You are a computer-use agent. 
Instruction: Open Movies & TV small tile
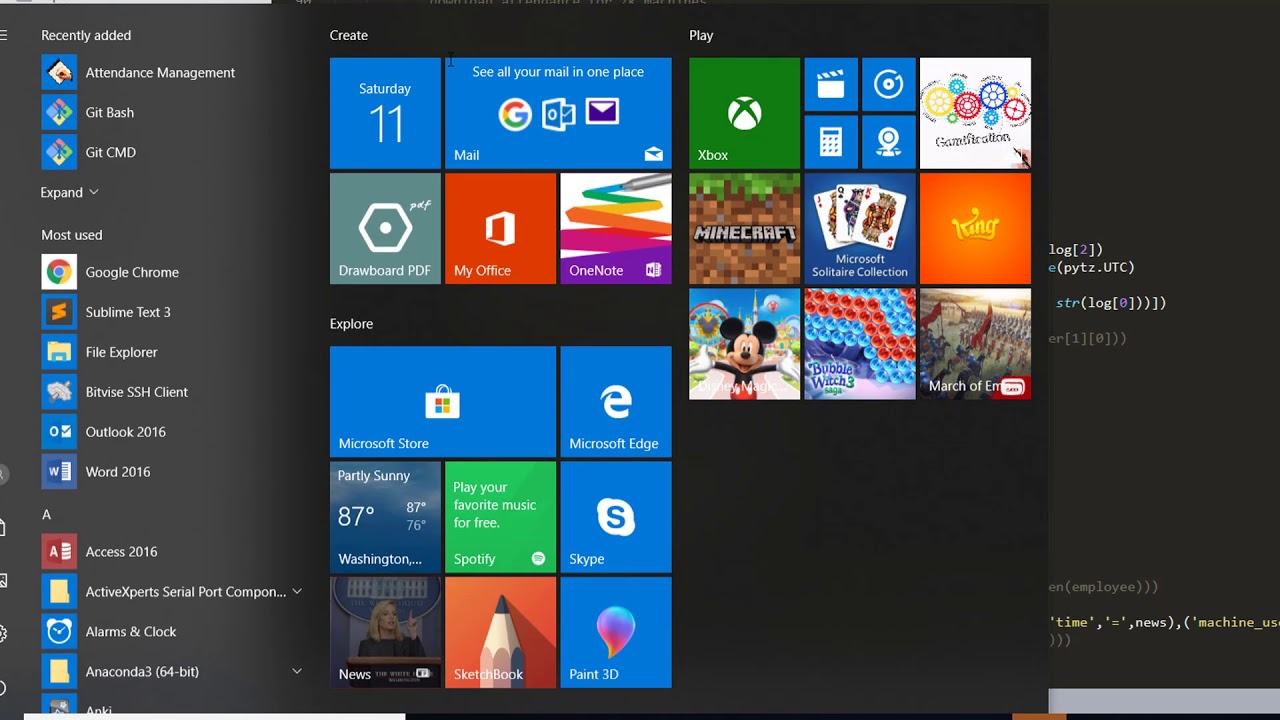[831, 84]
